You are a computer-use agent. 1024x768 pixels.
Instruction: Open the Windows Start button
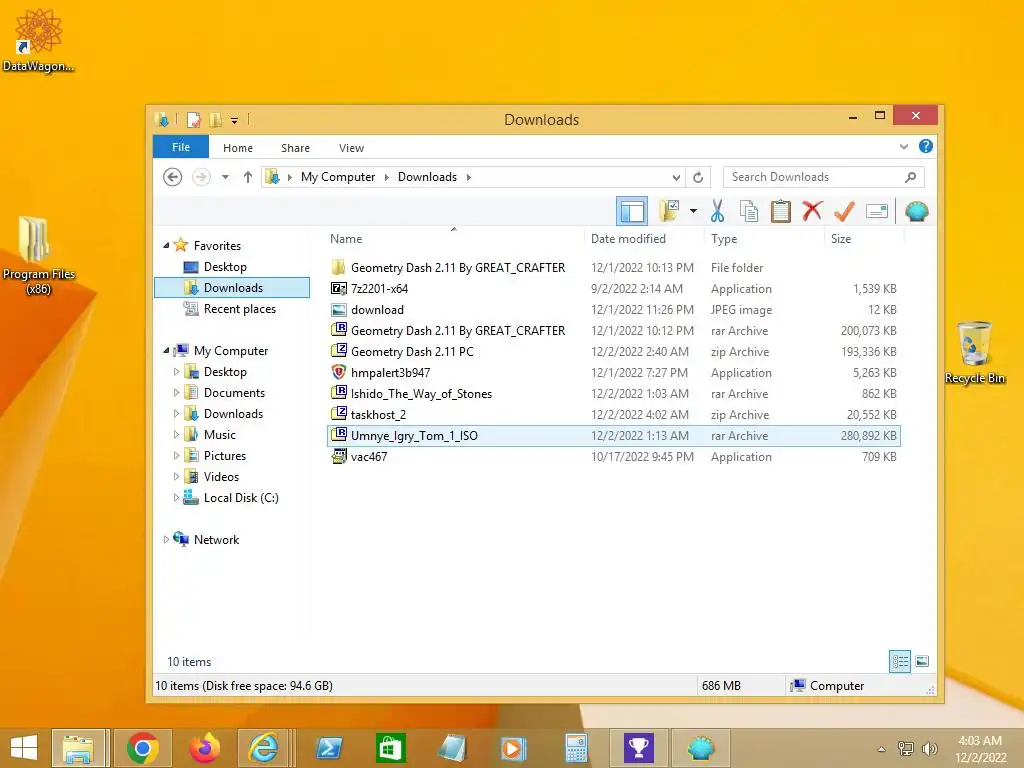click(24, 748)
